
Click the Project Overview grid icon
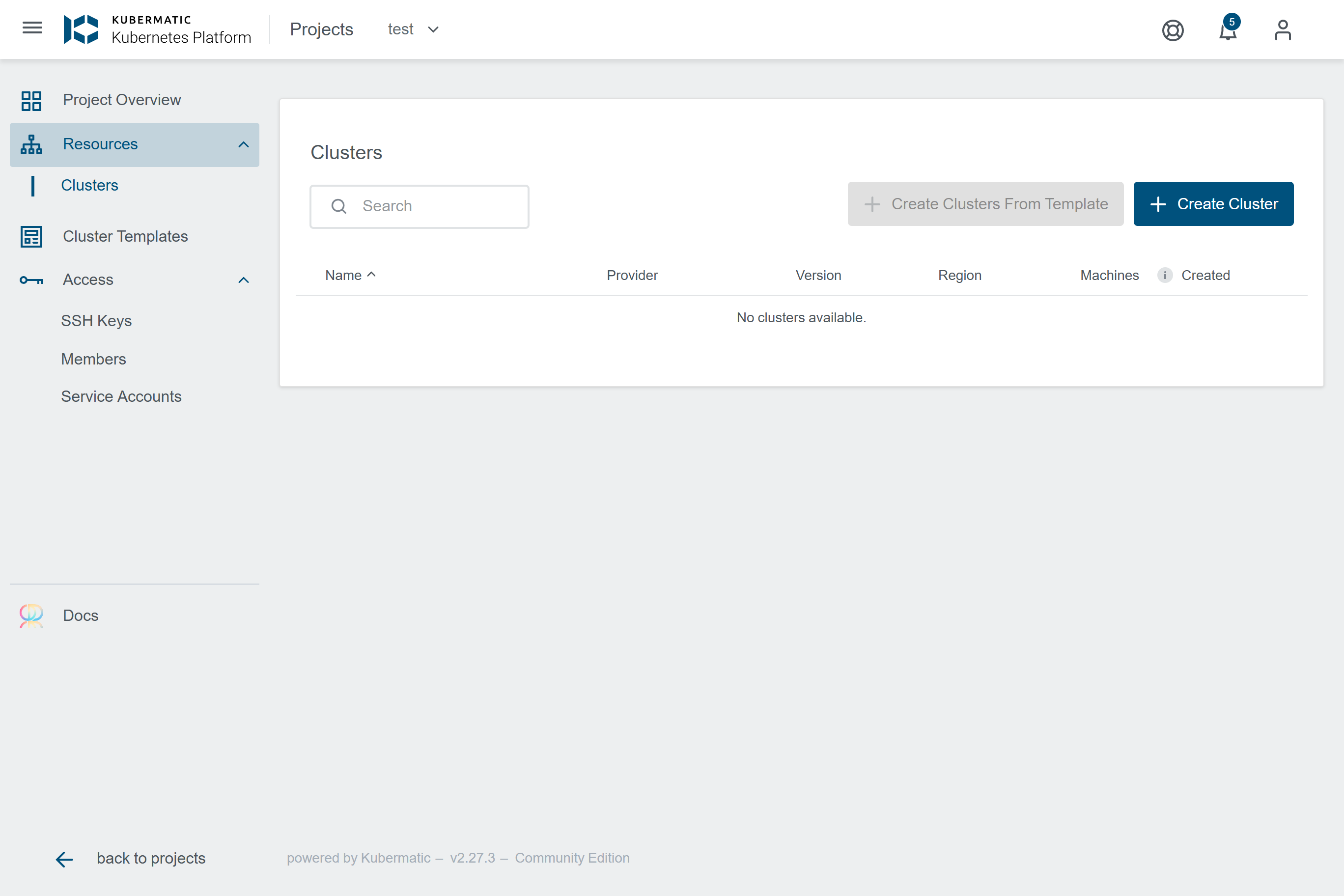pyautogui.click(x=31, y=100)
